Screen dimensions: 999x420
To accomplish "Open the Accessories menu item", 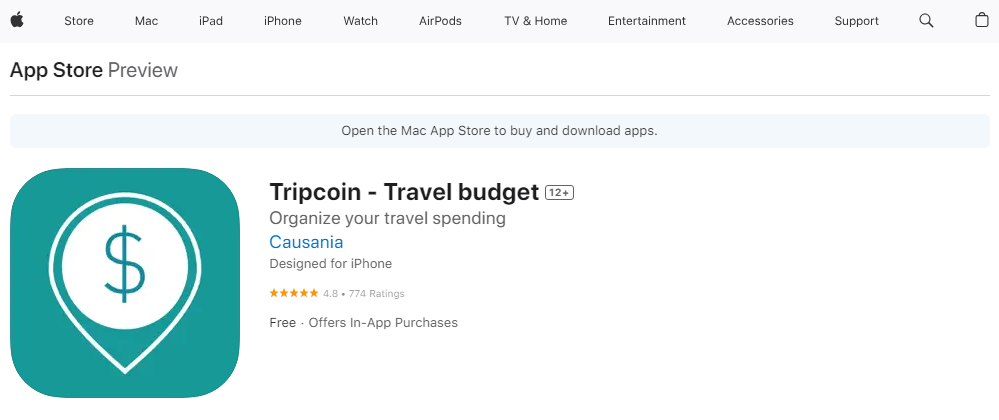I will (760, 21).
